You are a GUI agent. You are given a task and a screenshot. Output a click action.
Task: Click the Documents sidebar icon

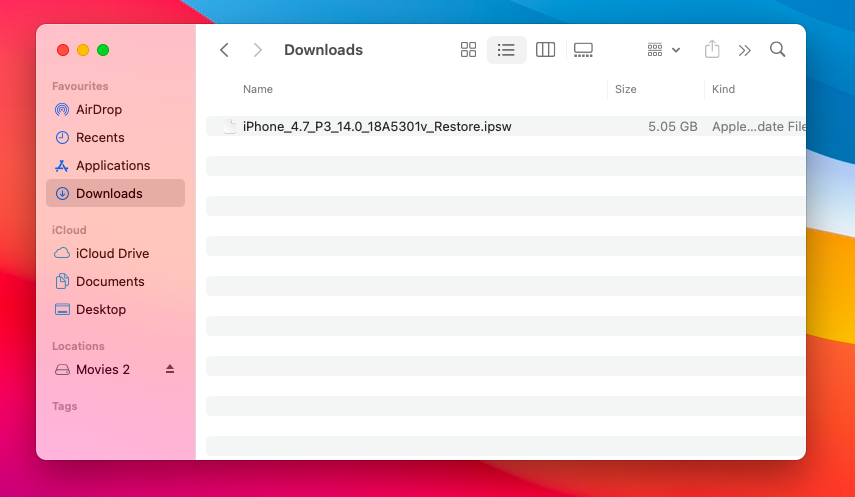point(62,281)
